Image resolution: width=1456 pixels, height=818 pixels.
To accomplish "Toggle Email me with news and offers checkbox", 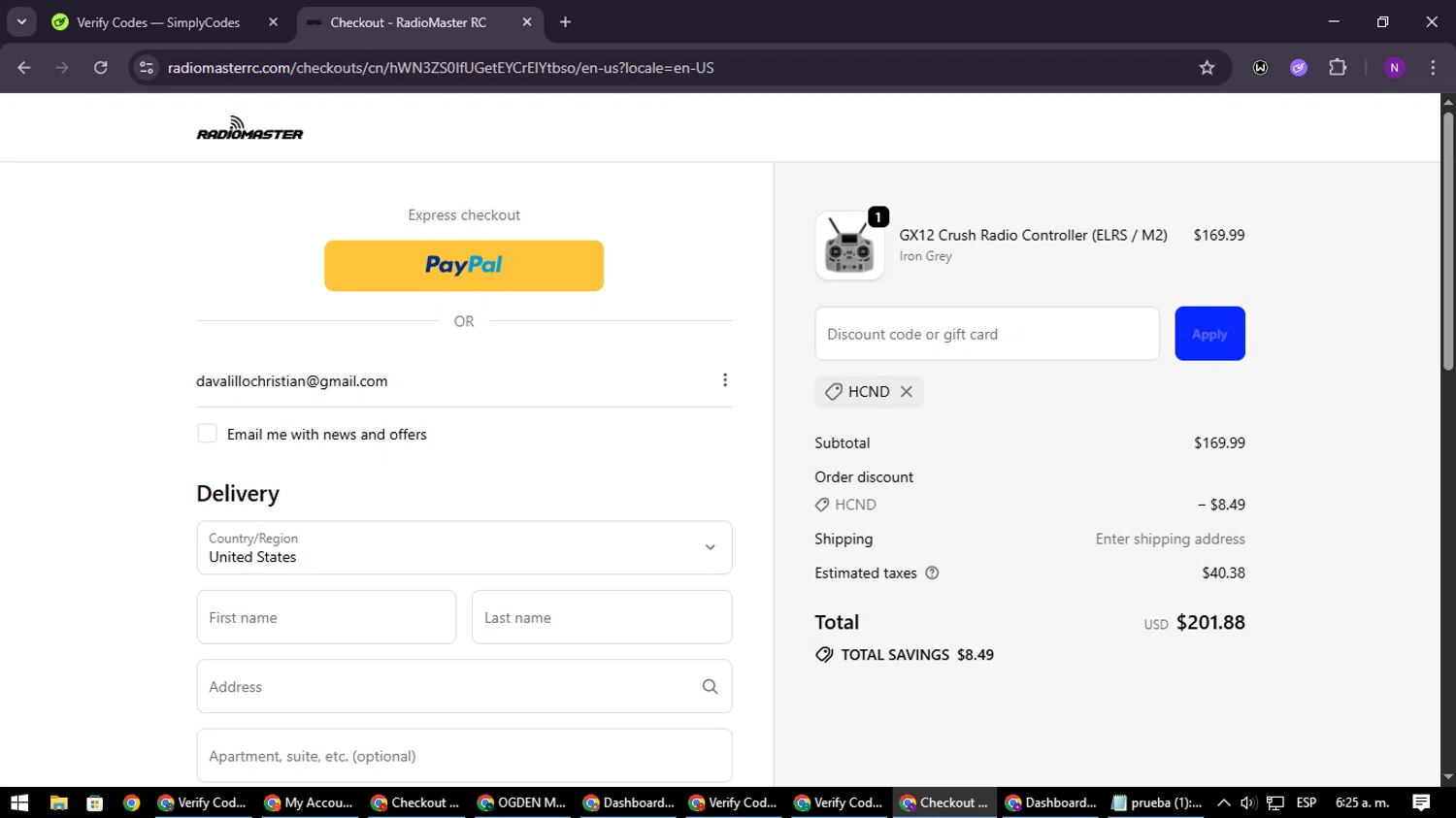I will [207, 434].
